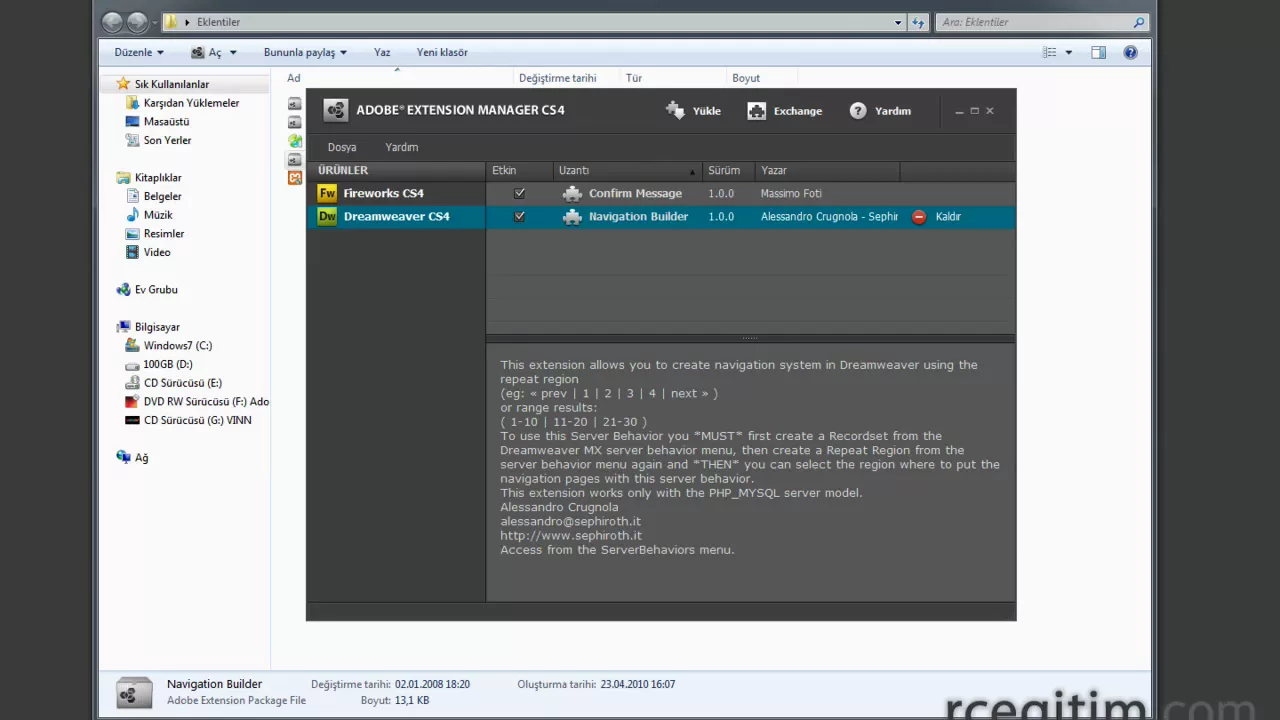This screenshot has height=720, width=1280.
Task: Click the Fireworks CS4 Fw icon
Action: click(327, 193)
